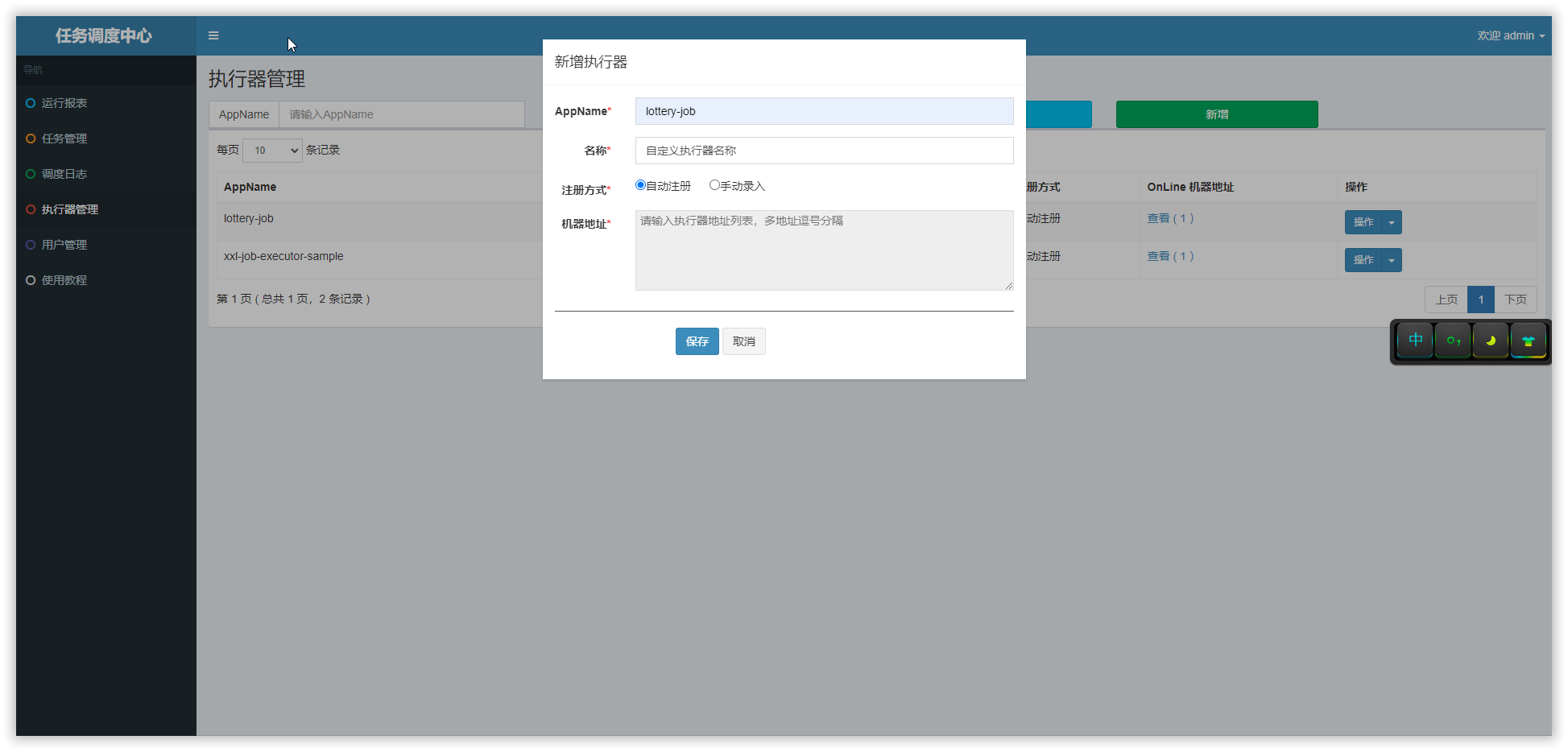Open 执行器管理 in the sidebar
Screen dimensions: 1568x752
tap(70, 209)
